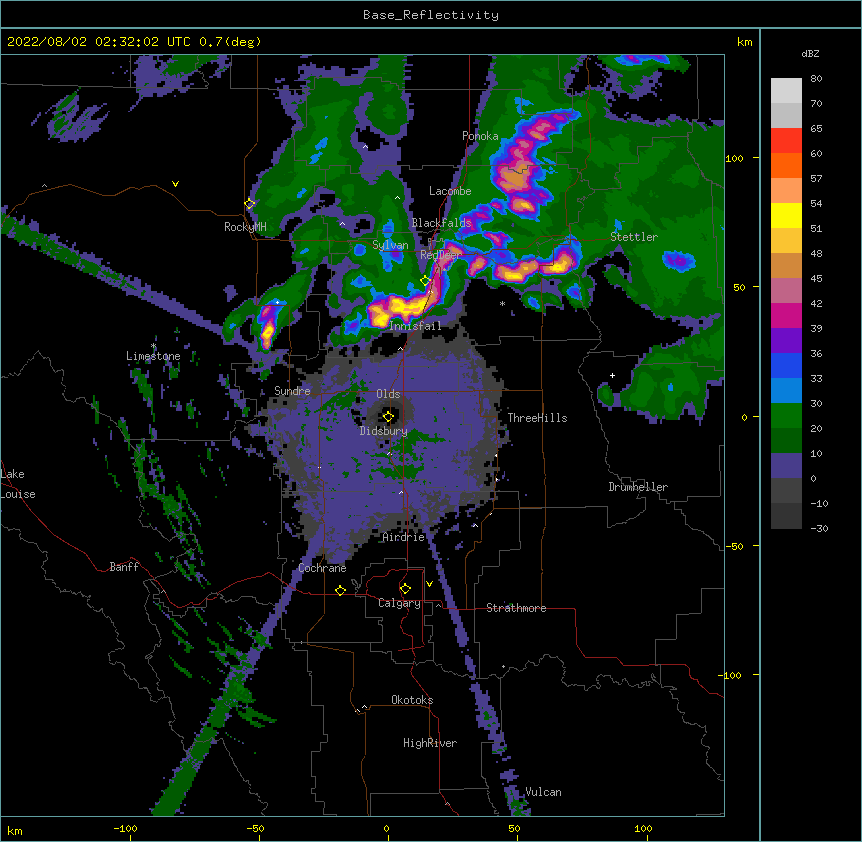The height and width of the screenshot is (842, 862).
Task: Click the 0 tick on bottom axis
Action: 386,828
